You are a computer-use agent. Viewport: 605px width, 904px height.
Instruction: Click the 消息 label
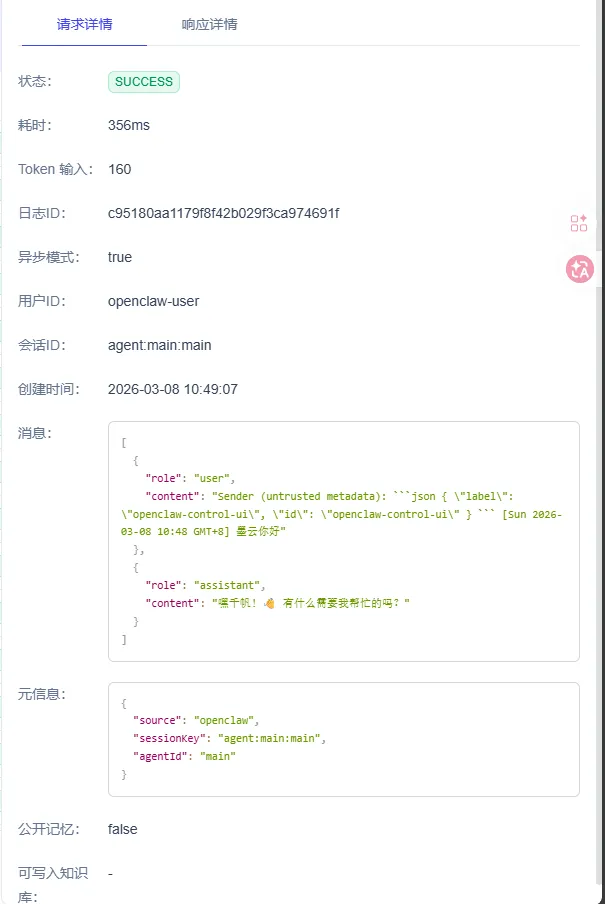click(x=35, y=433)
